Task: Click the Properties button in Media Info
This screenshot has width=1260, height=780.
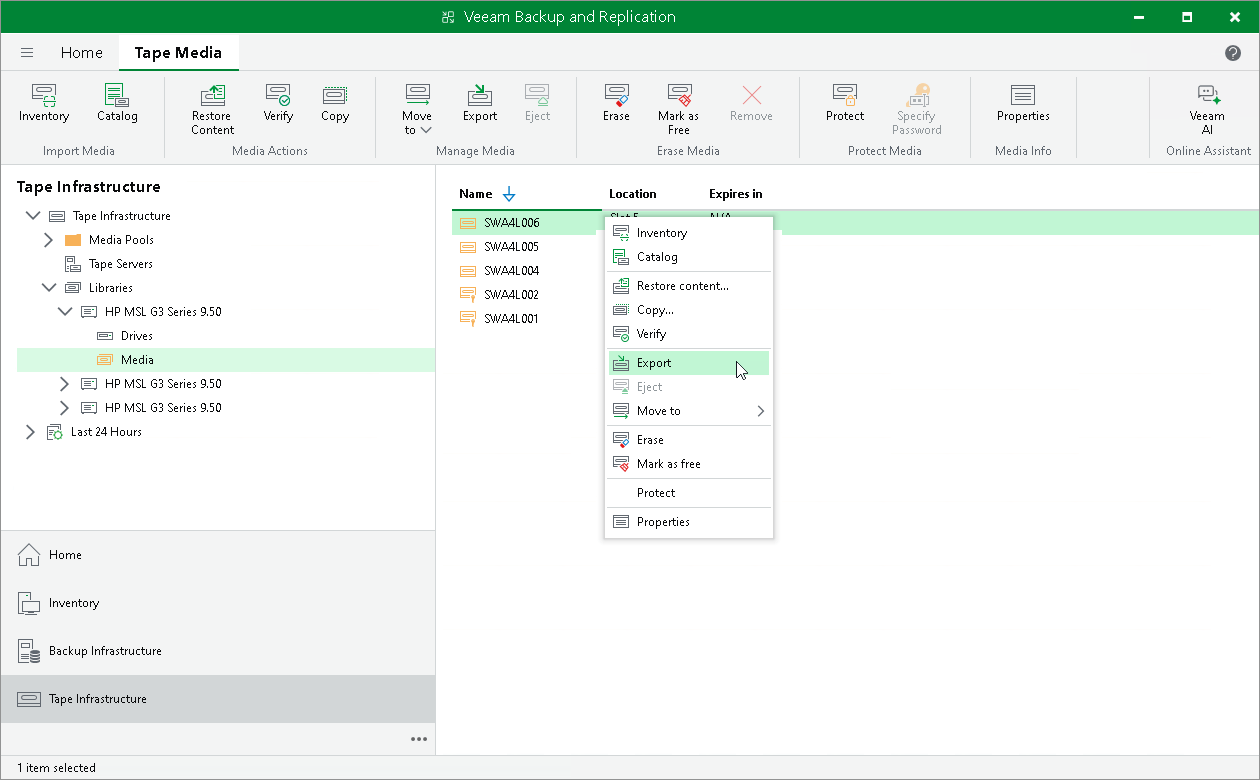Action: point(1022,105)
